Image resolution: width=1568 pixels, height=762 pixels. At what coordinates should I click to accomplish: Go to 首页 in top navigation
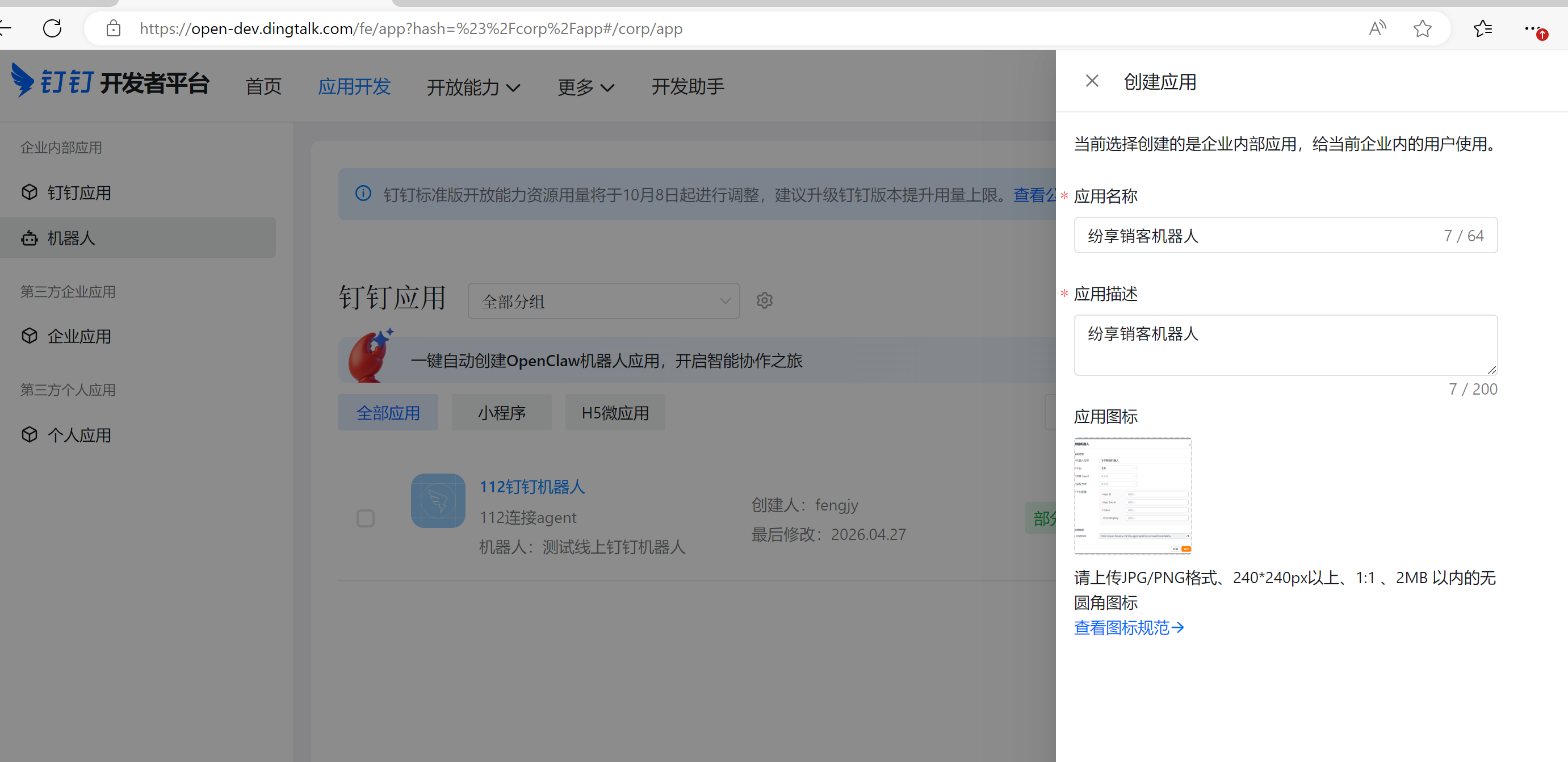(x=263, y=86)
